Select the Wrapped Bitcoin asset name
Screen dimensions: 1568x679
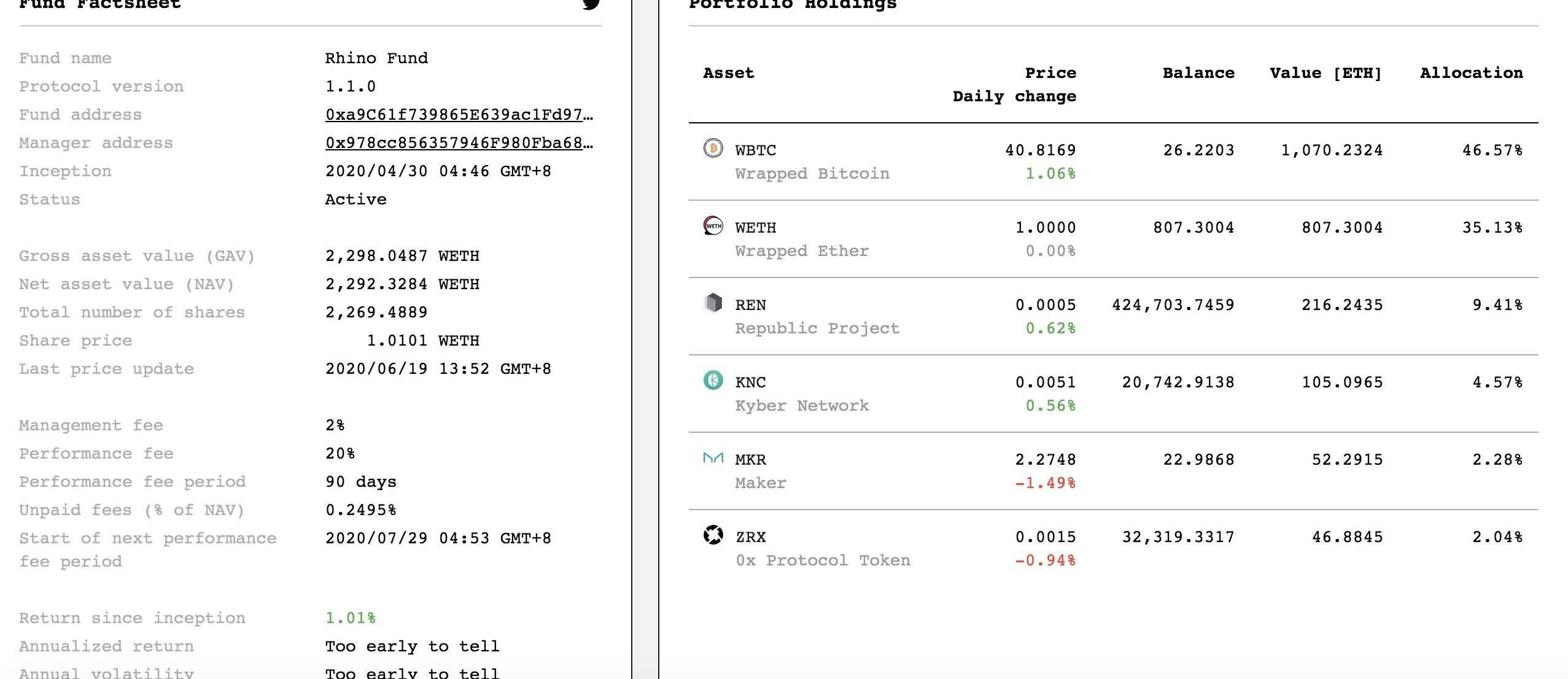tap(812, 174)
